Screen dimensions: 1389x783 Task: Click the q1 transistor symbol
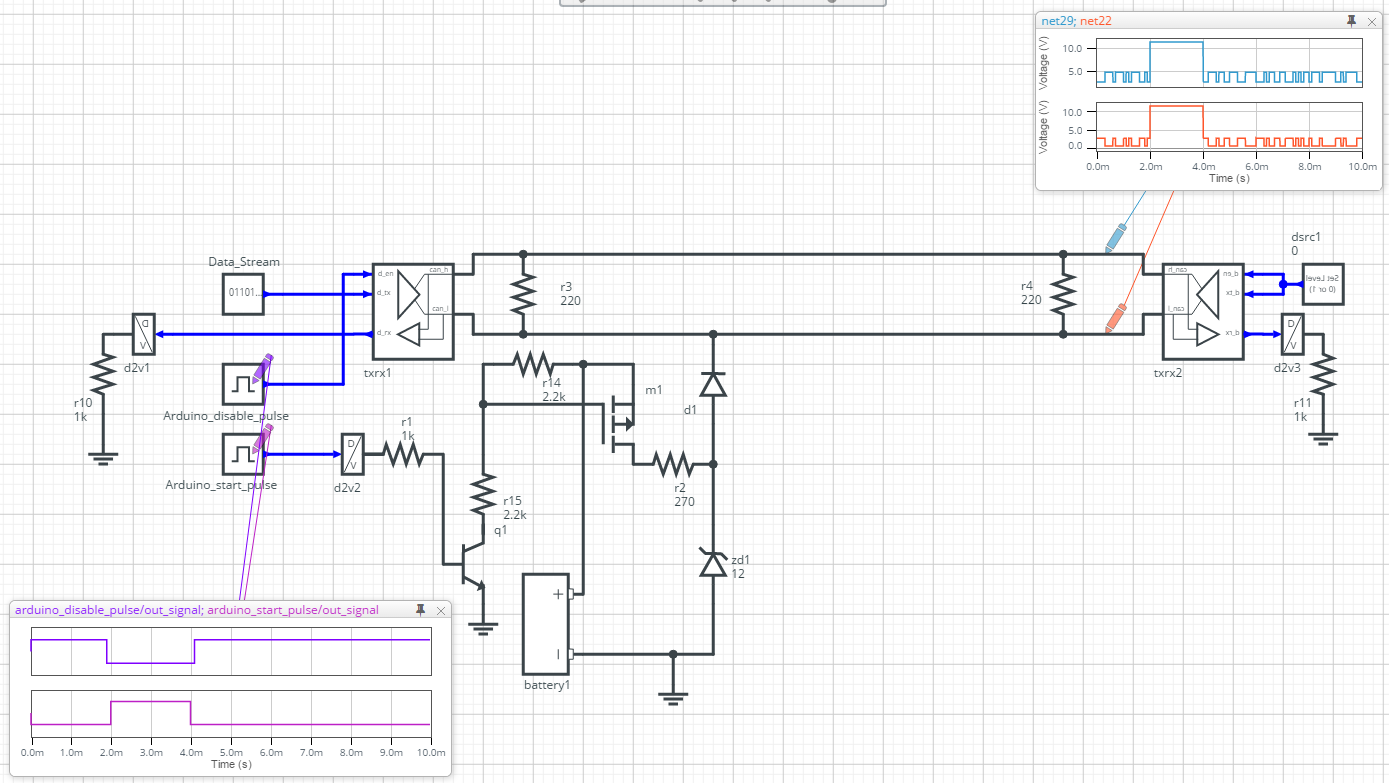(467, 564)
